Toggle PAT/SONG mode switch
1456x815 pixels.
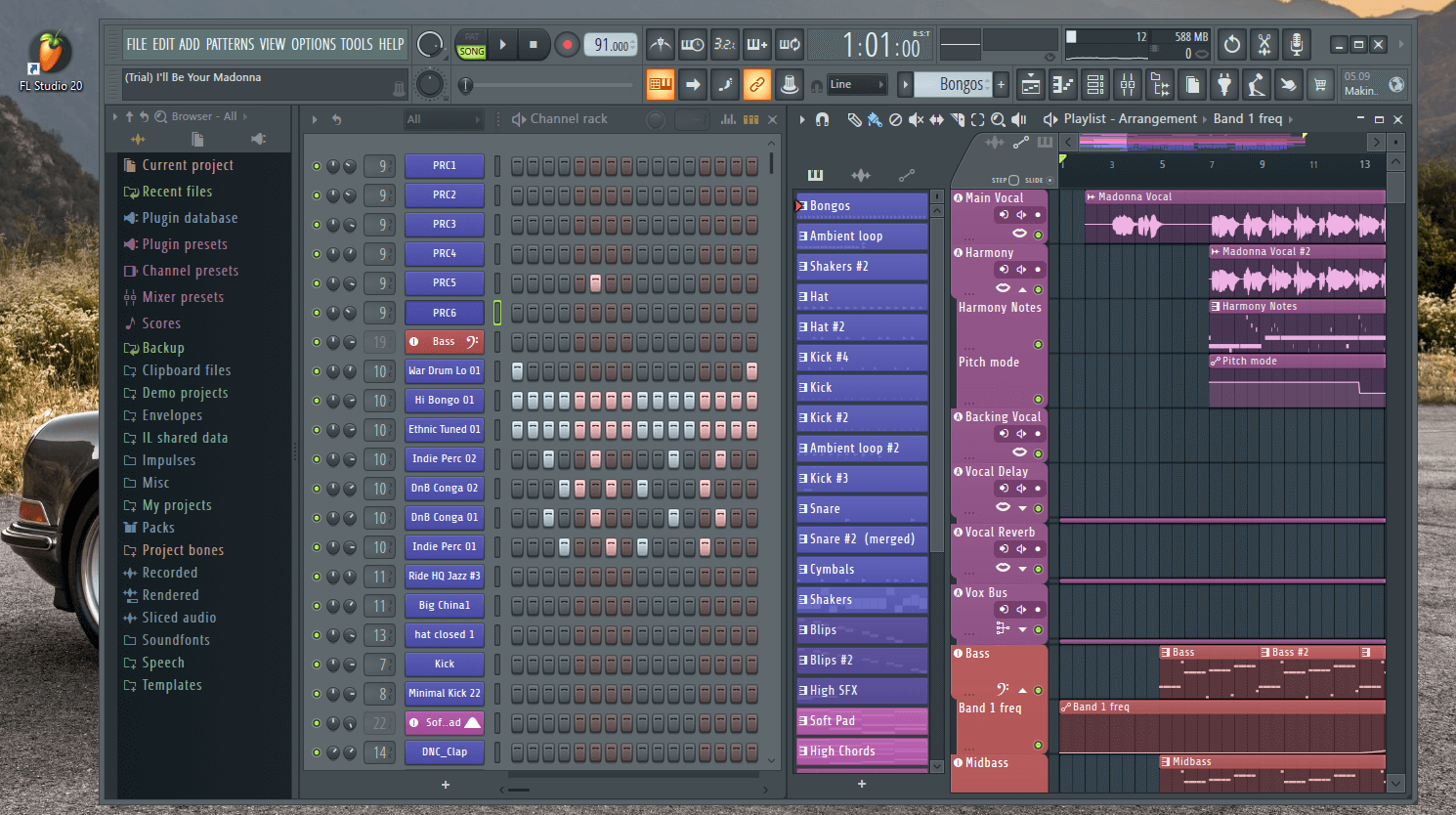472,45
